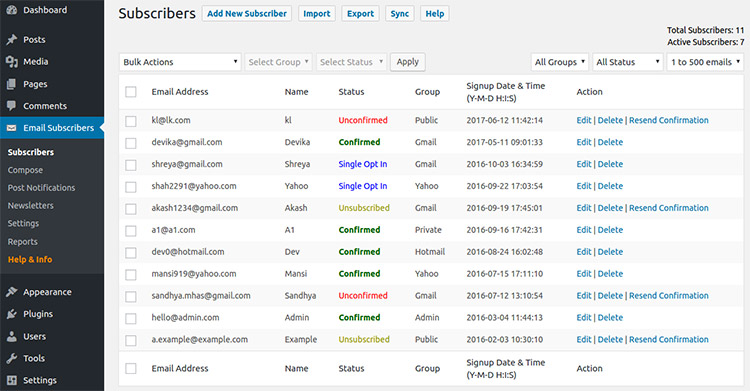Open the Subscribers submenu item
Viewport: 750px width, 391px height.
[x=31, y=152]
